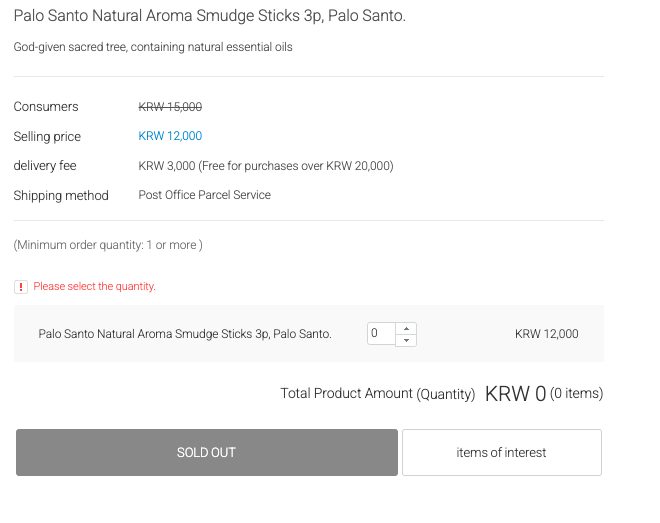The image size is (660, 523).
Task: Click the SOLD OUT button
Action: pyautogui.click(x=207, y=452)
